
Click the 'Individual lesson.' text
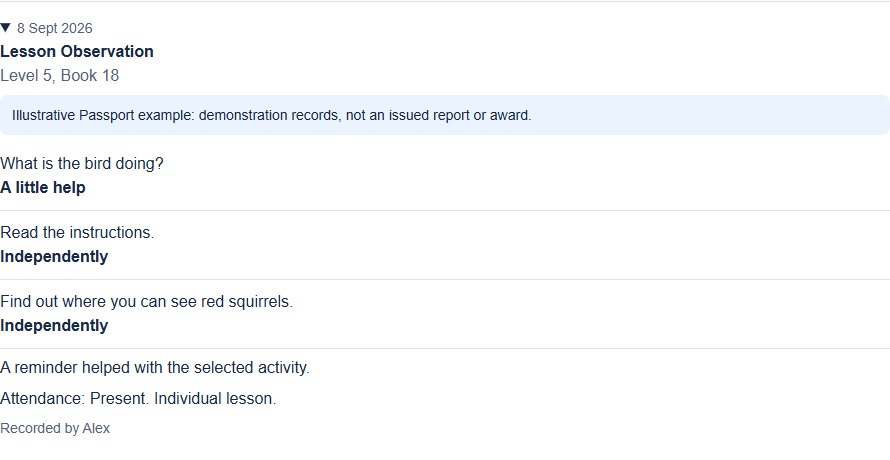[x=215, y=399]
